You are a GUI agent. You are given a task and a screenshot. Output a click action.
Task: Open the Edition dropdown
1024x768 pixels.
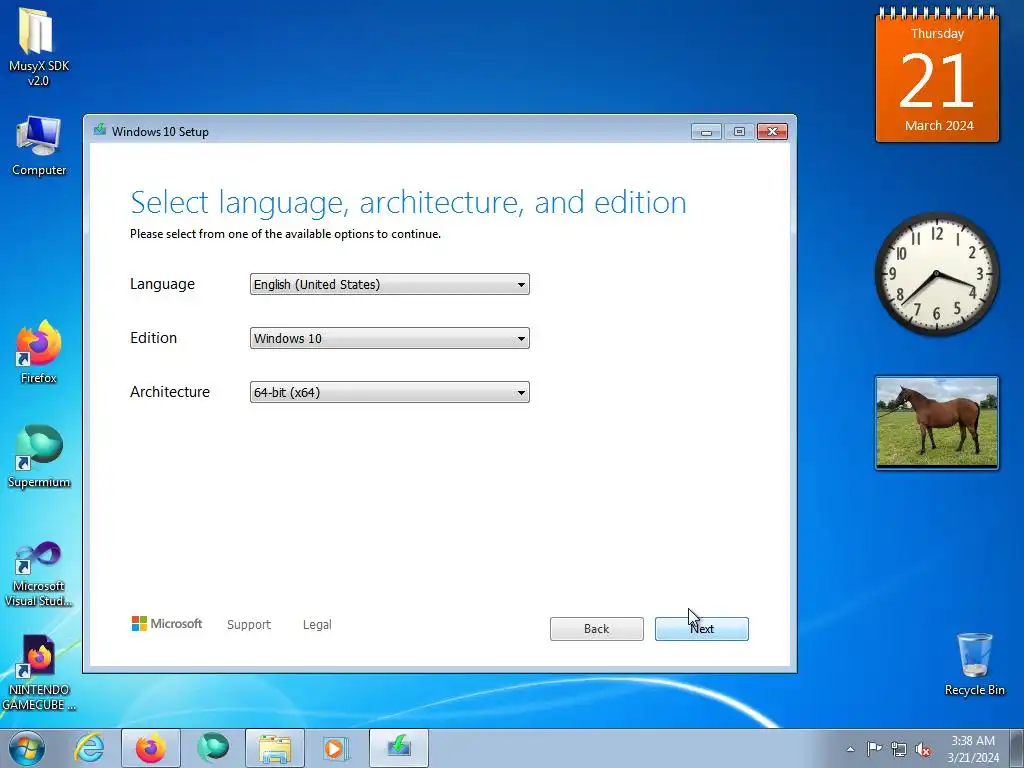[390, 338]
